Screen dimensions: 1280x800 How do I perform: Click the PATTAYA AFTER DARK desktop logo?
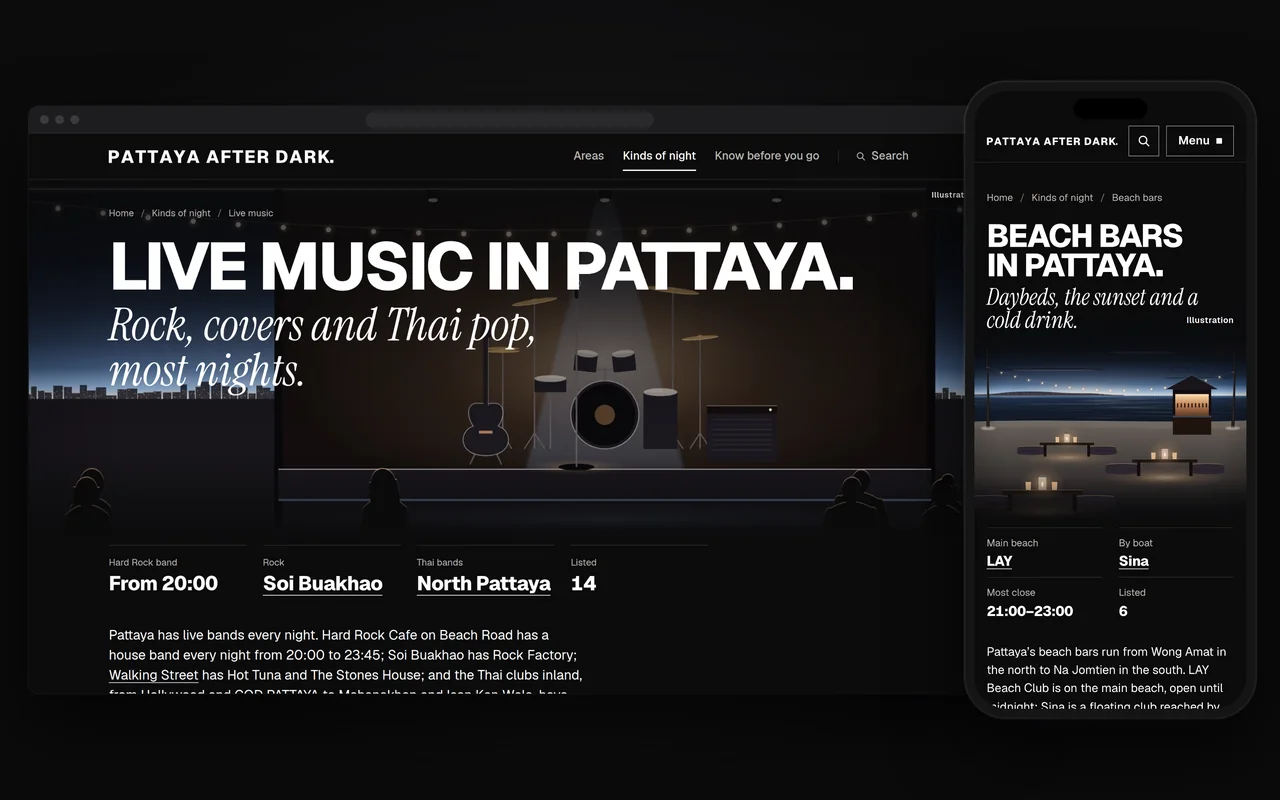pyautogui.click(x=221, y=156)
